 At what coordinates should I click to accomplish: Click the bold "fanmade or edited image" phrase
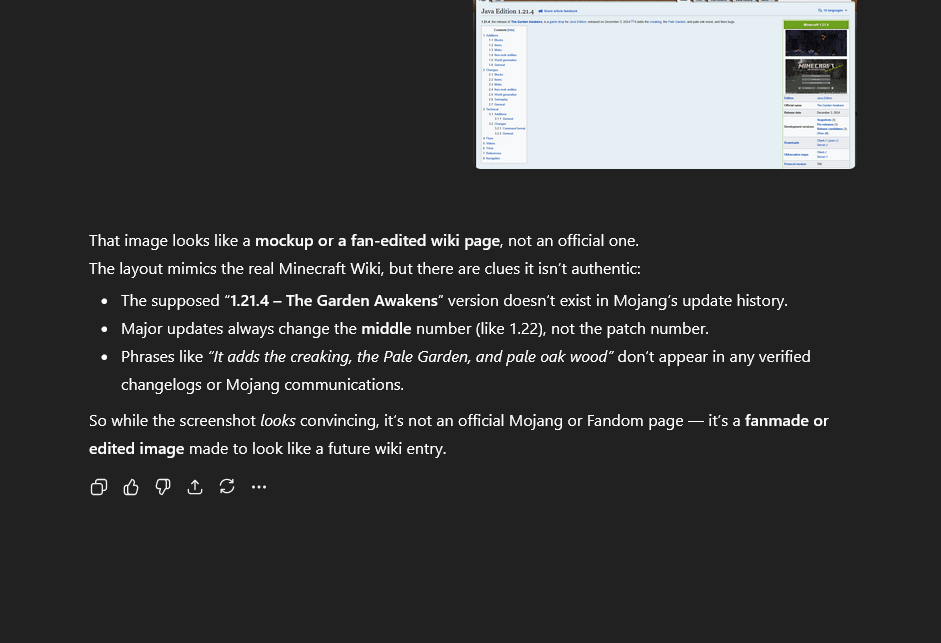pyautogui.click(x=786, y=420)
